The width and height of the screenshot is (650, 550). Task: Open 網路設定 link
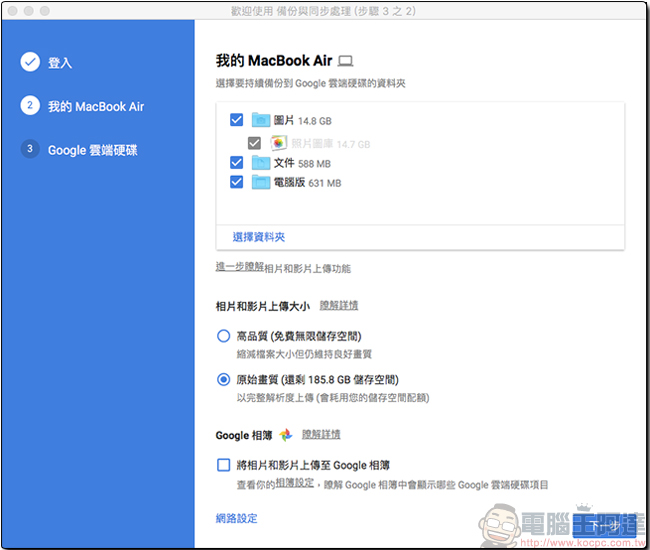coord(236,518)
